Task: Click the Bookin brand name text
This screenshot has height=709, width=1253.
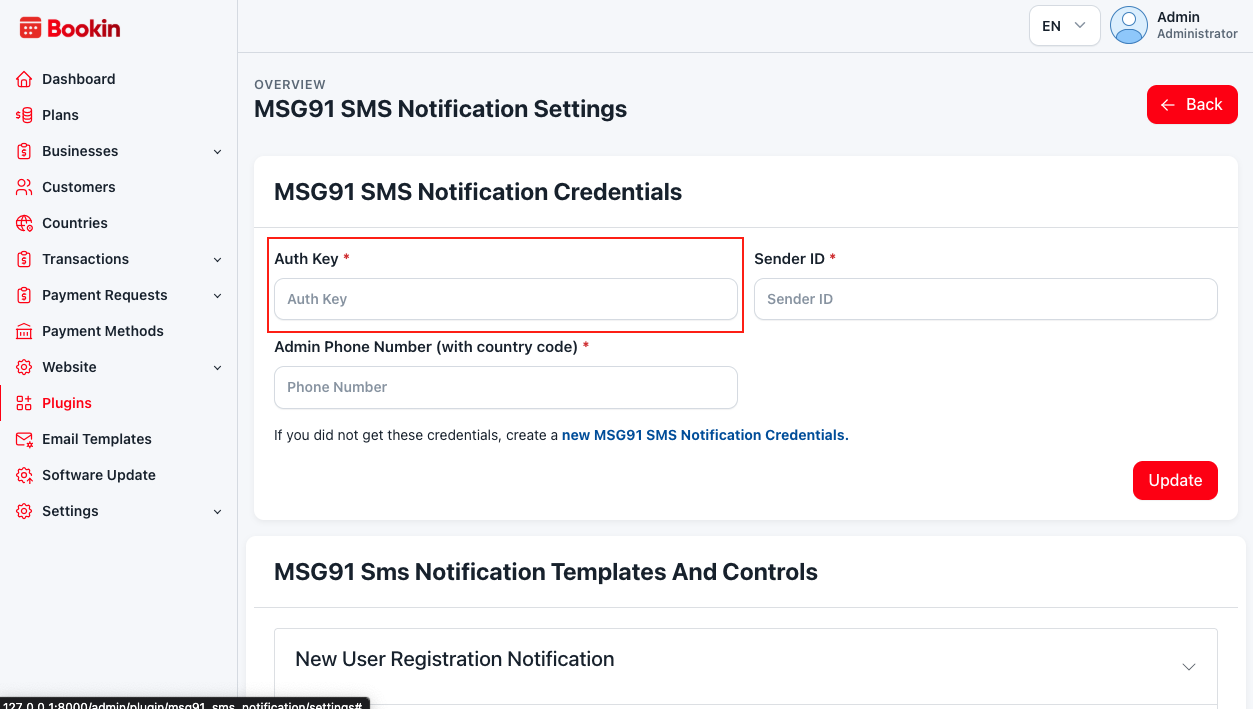Action: (x=84, y=28)
